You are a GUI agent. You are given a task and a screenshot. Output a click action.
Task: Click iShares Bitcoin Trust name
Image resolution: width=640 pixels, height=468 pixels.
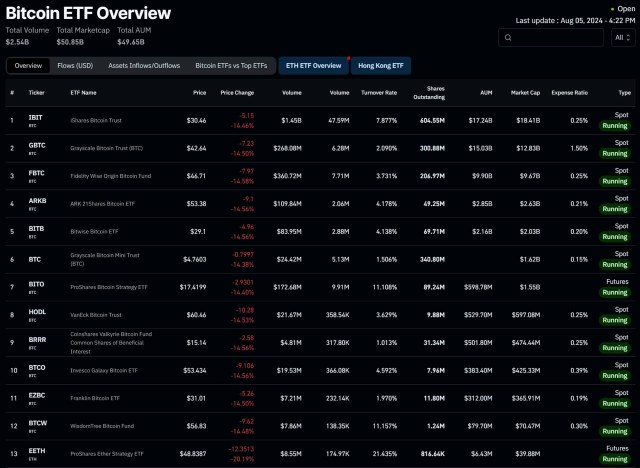click(x=96, y=120)
